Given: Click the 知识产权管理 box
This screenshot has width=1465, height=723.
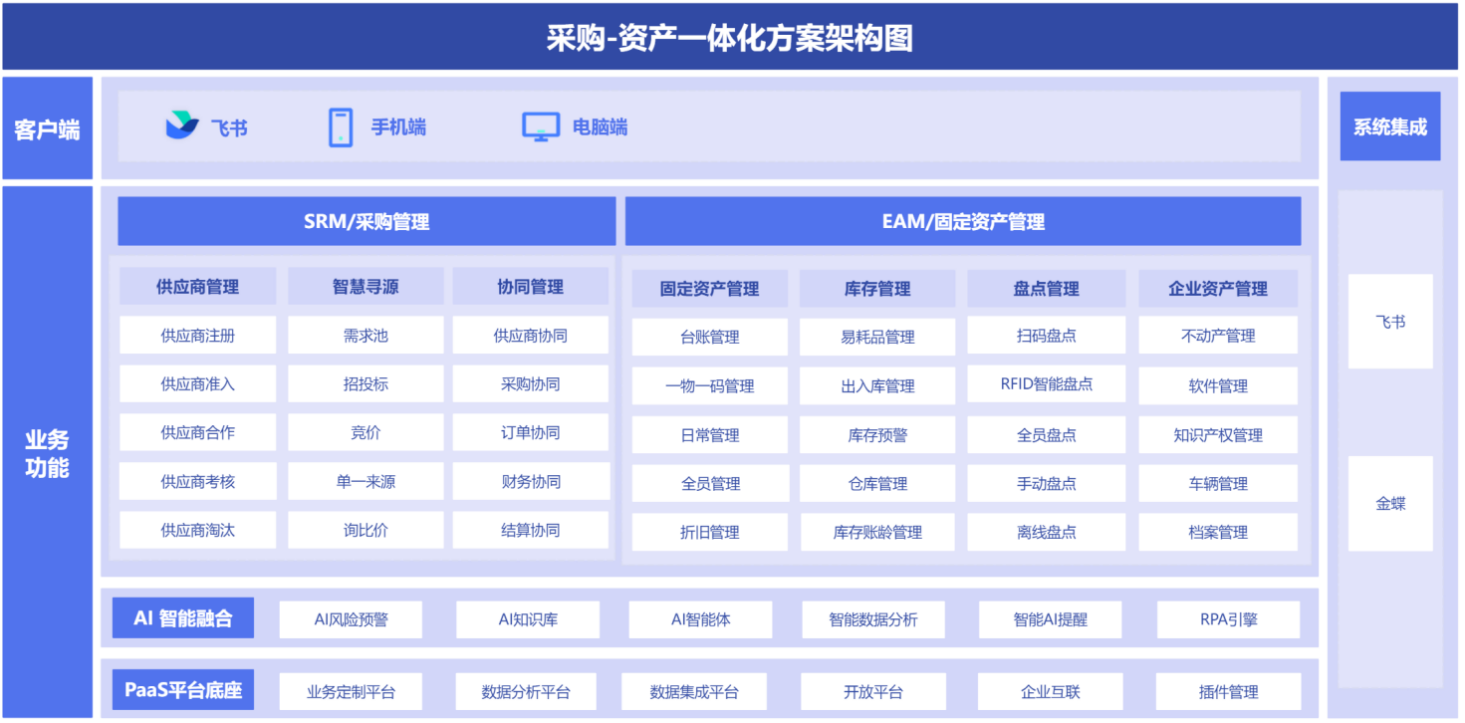Looking at the screenshot, I should click(x=1217, y=435).
